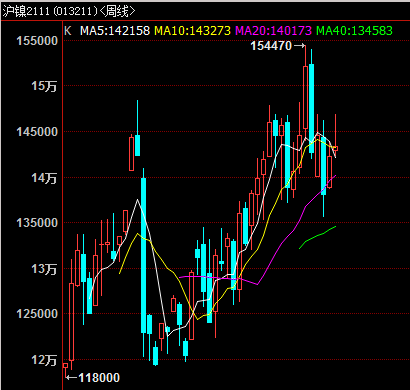Click the 15万 price axis label

(44, 86)
